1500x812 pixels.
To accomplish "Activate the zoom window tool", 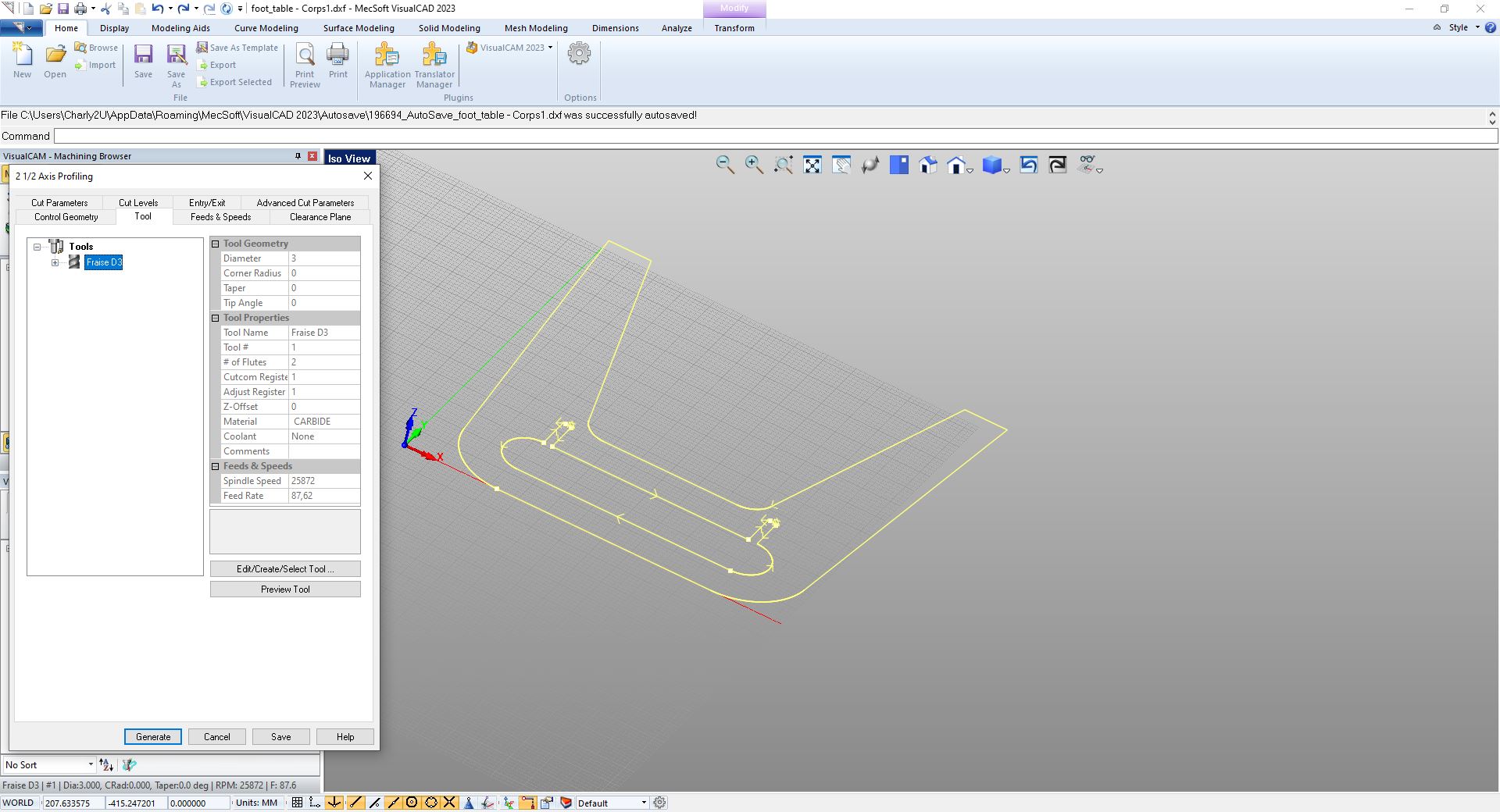I will (x=784, y=165).
